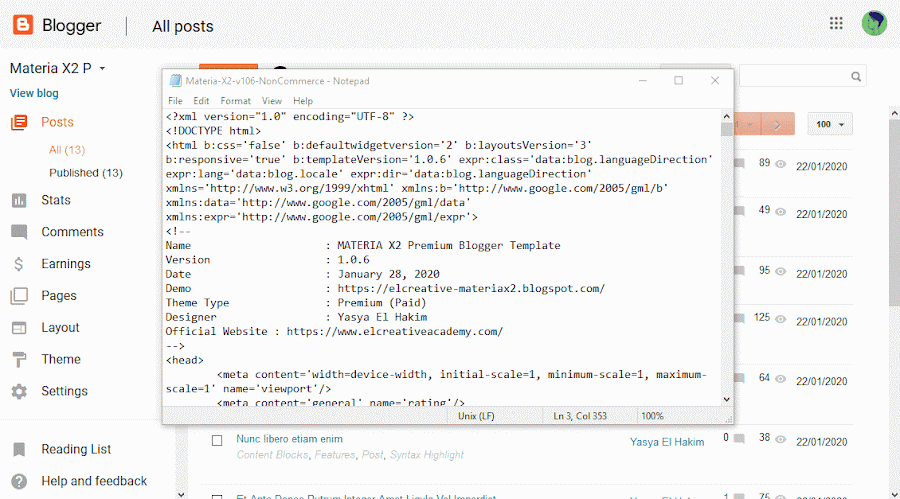This screenshot has height=499, width=900.
Task: Click views eye icon beside 38
Action: coord(781,439)
